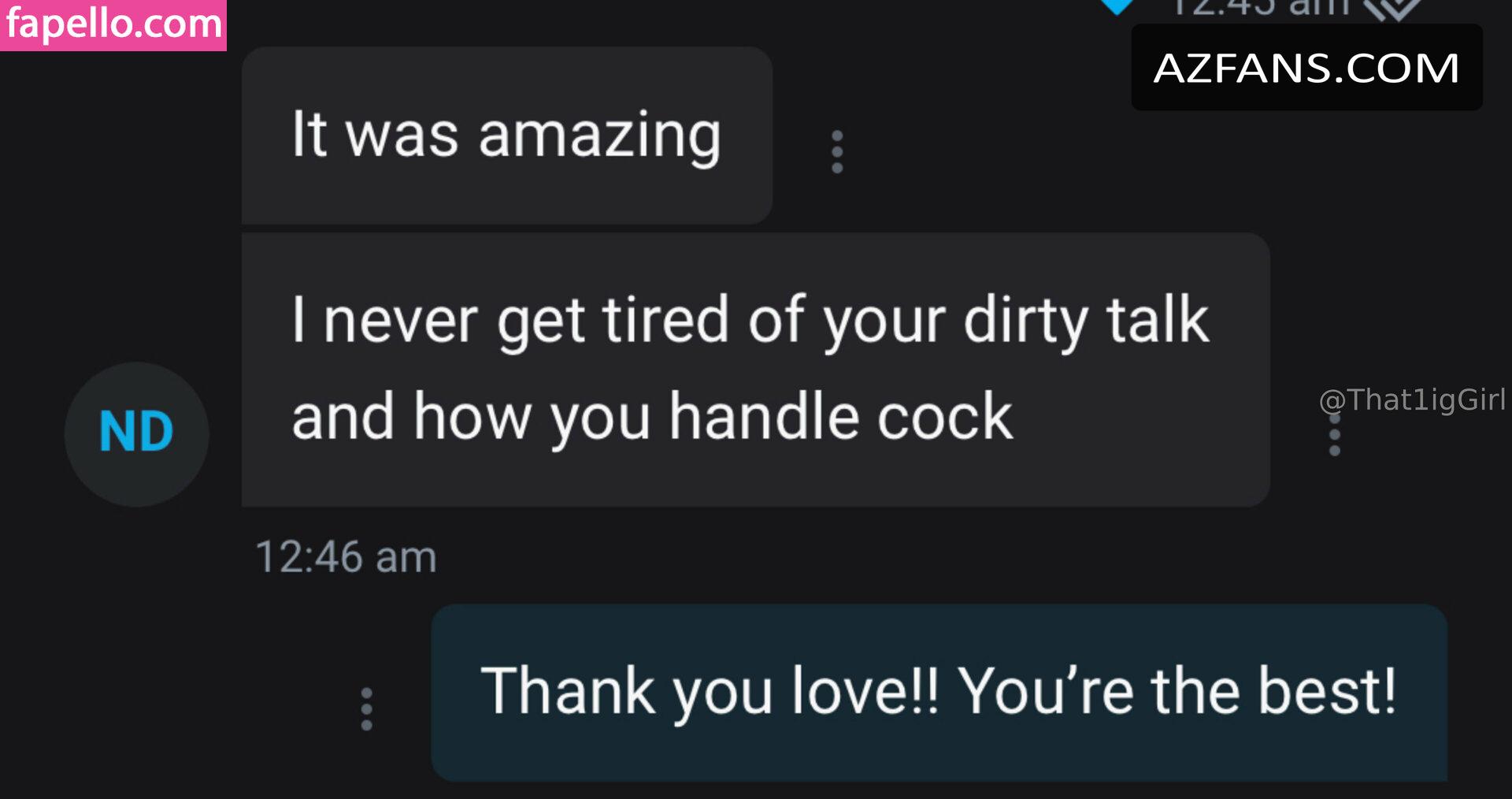The height and width of the screenshot is (799, 1512).
Task: Open the fapello.com watermark link
Action: tap(113, 25)
